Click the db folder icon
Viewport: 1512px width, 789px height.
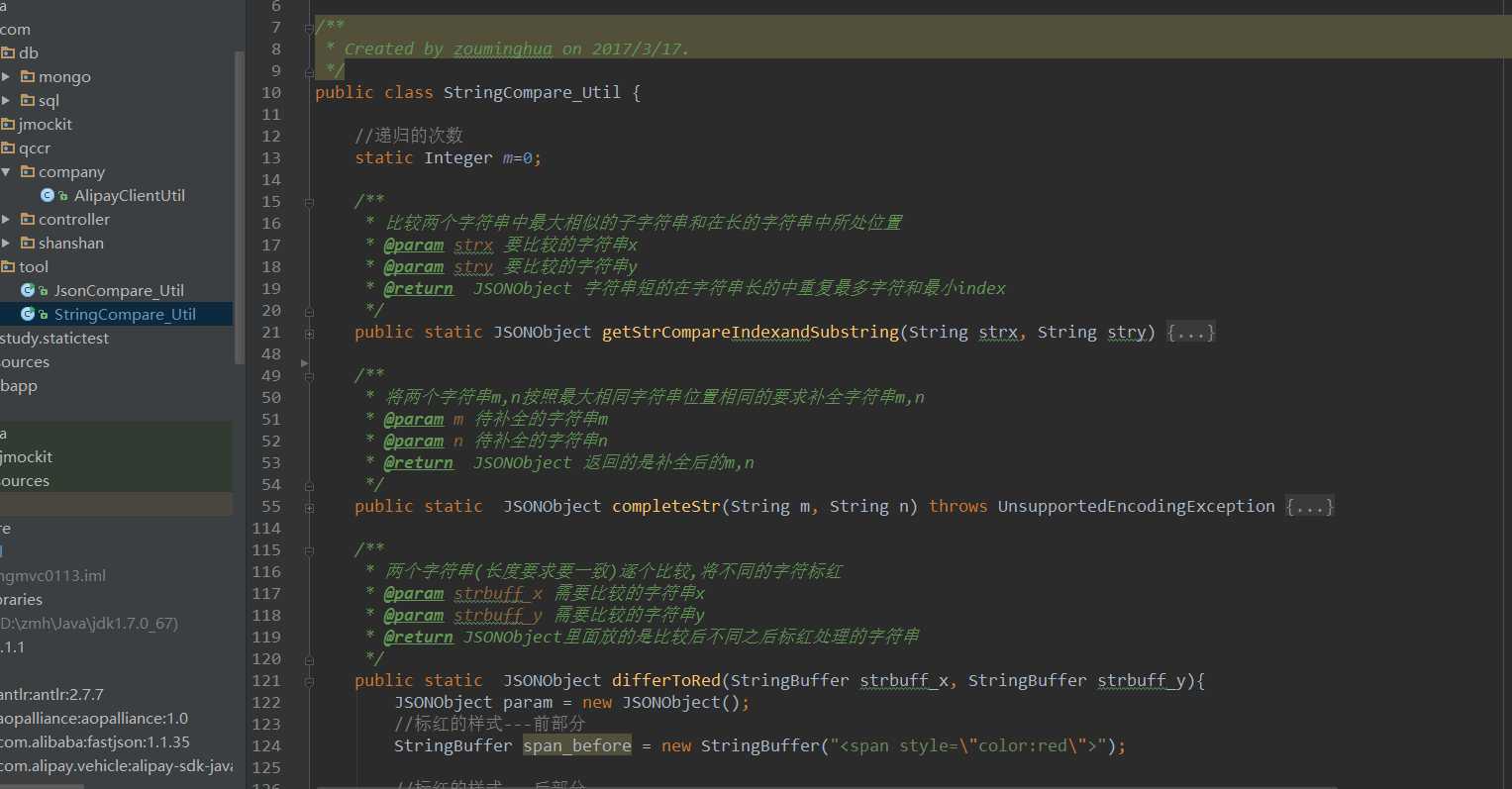(x=8, y=52)
